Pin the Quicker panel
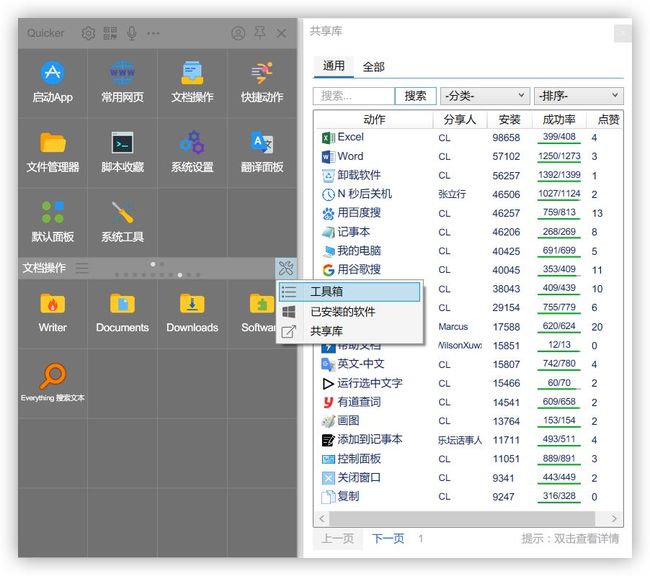 (260, 33)
